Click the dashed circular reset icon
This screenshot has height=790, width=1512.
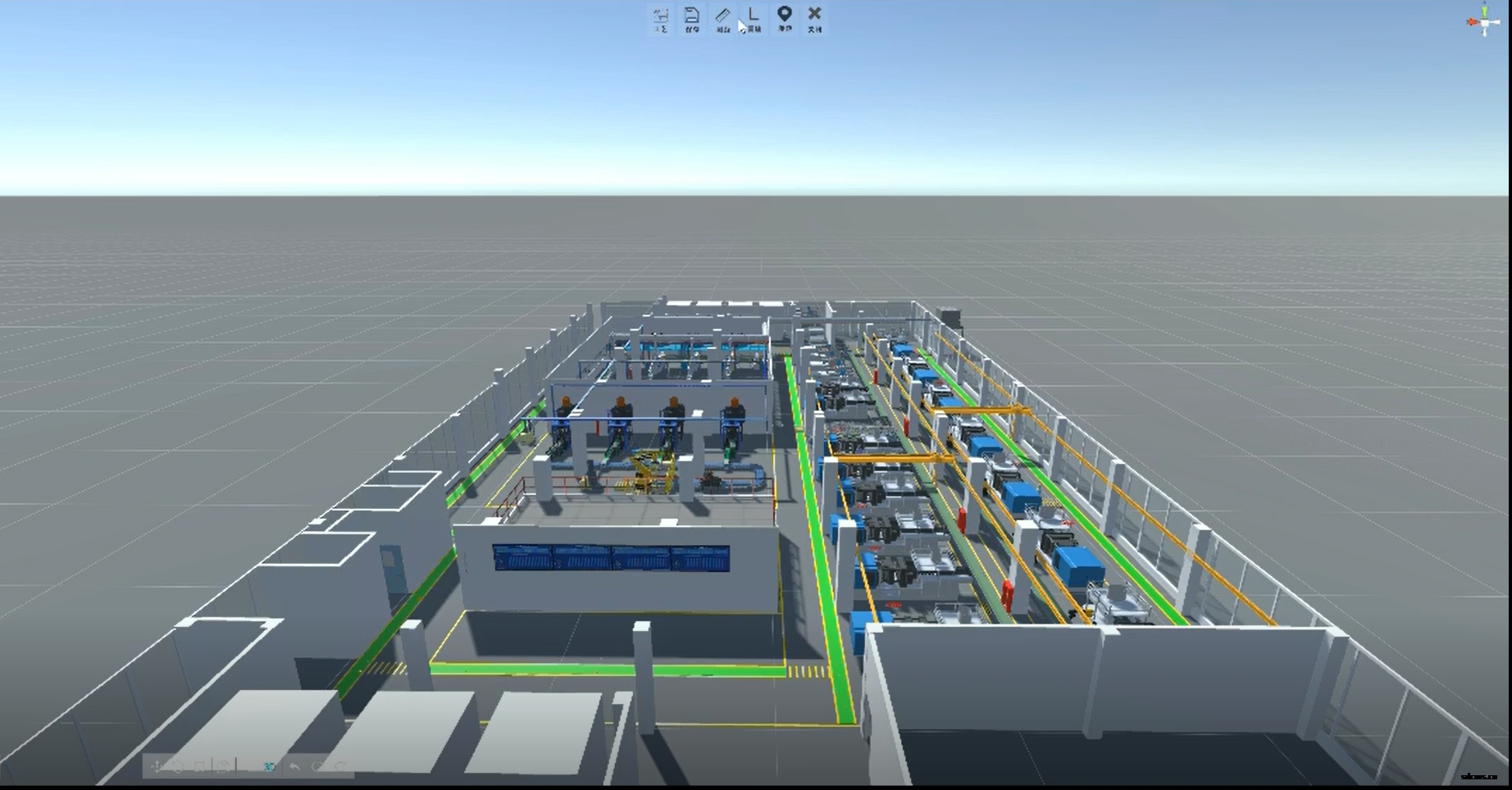[x=317, y=767]
